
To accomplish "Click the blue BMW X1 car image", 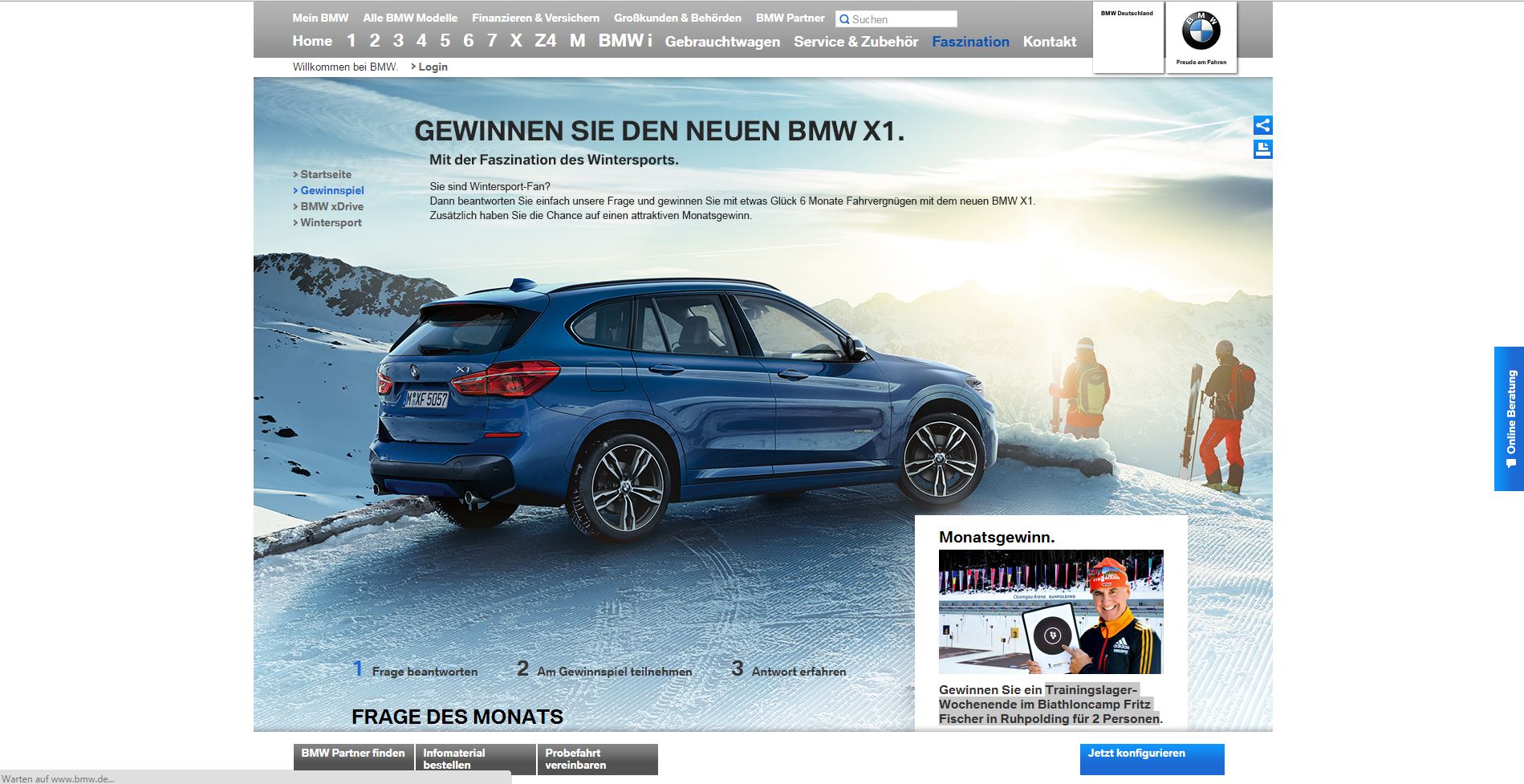I will (x=684, y=409).
